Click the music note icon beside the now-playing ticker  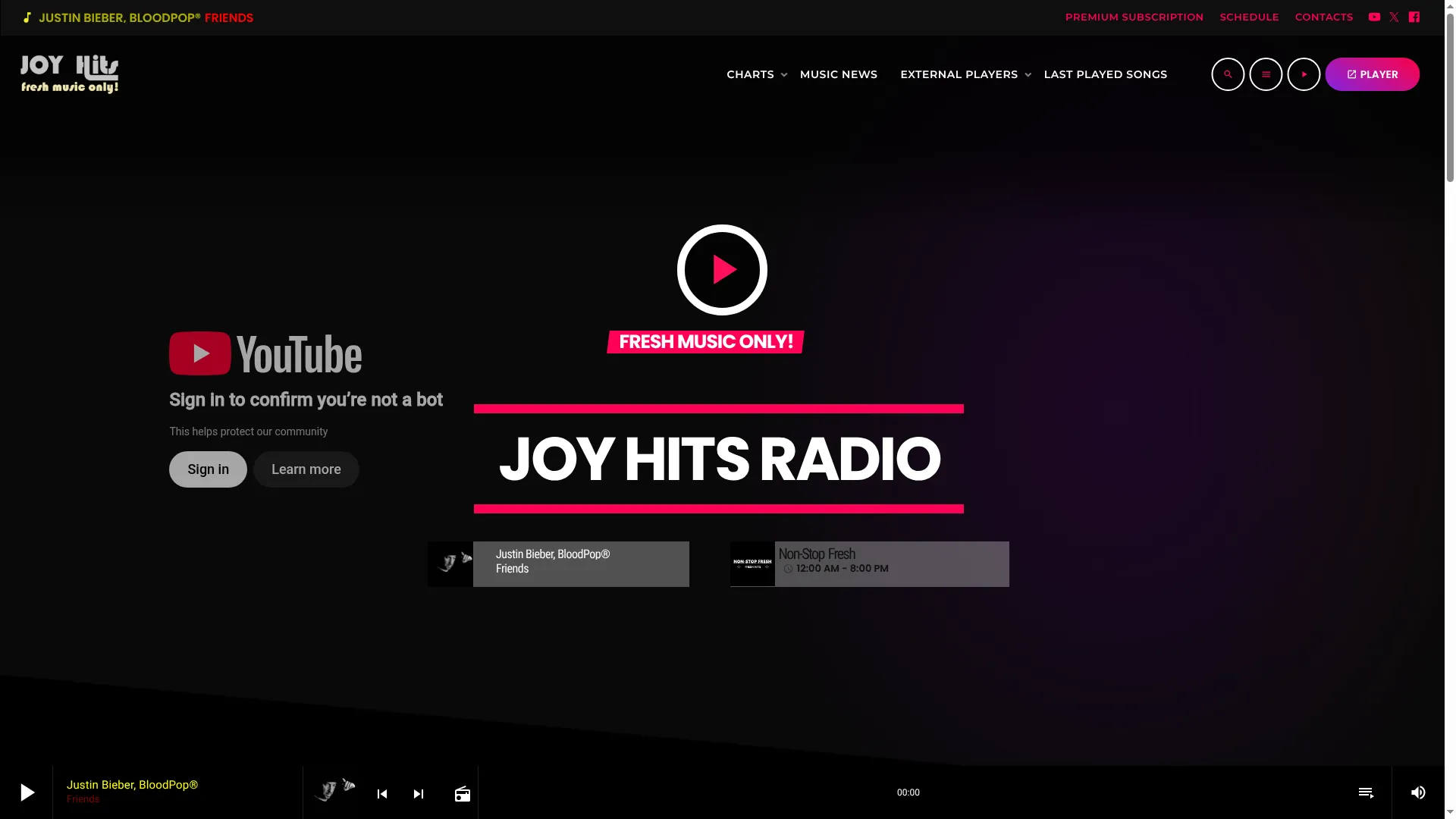coord(27,17)
